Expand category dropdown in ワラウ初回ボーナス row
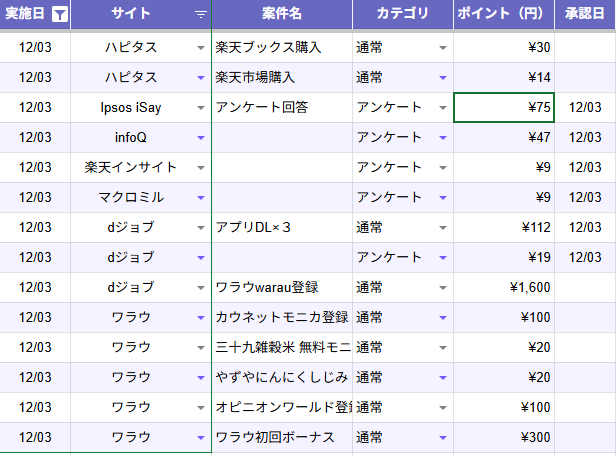 click(442, 438)
